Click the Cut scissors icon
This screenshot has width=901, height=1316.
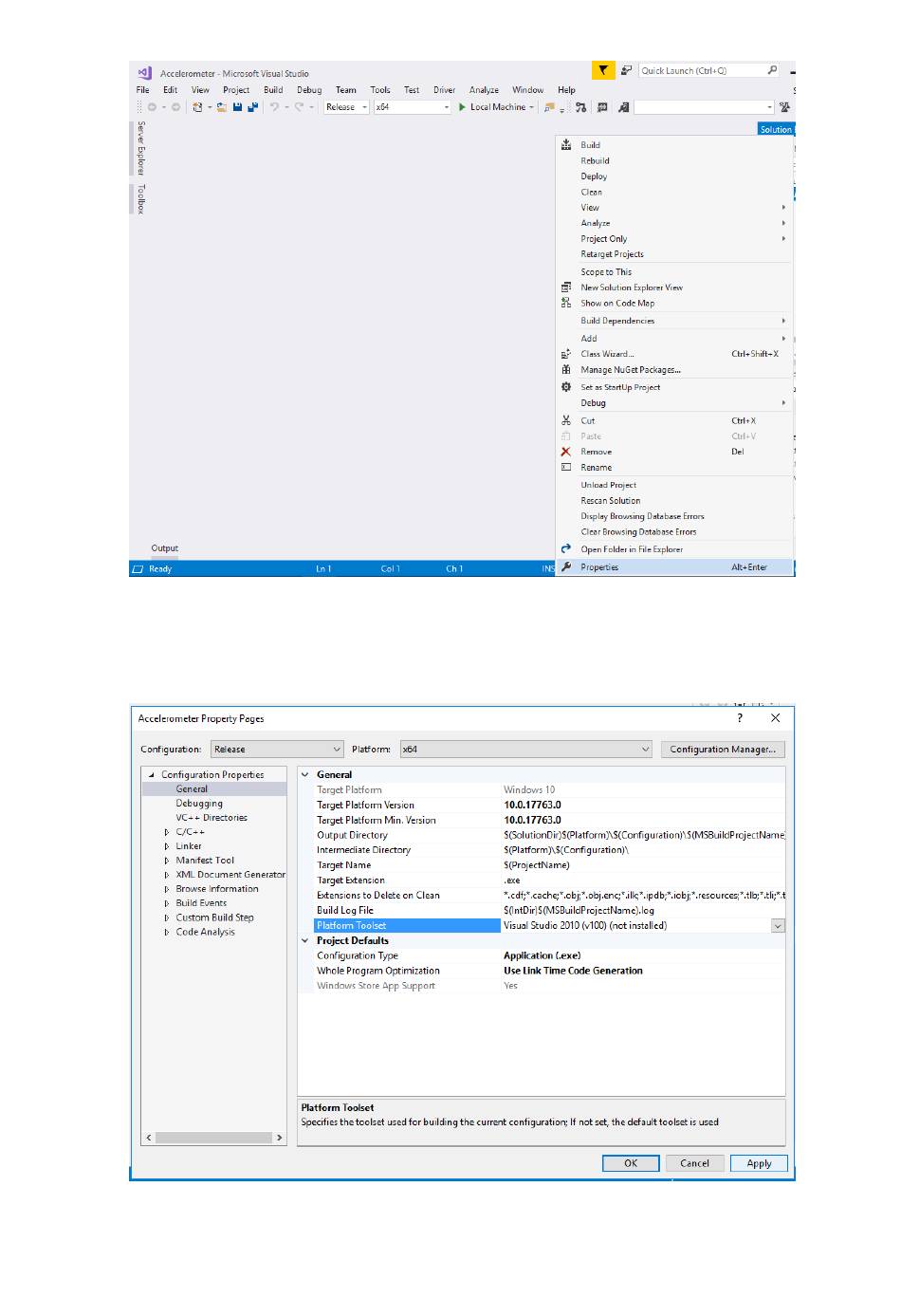[x=566, y=420]
